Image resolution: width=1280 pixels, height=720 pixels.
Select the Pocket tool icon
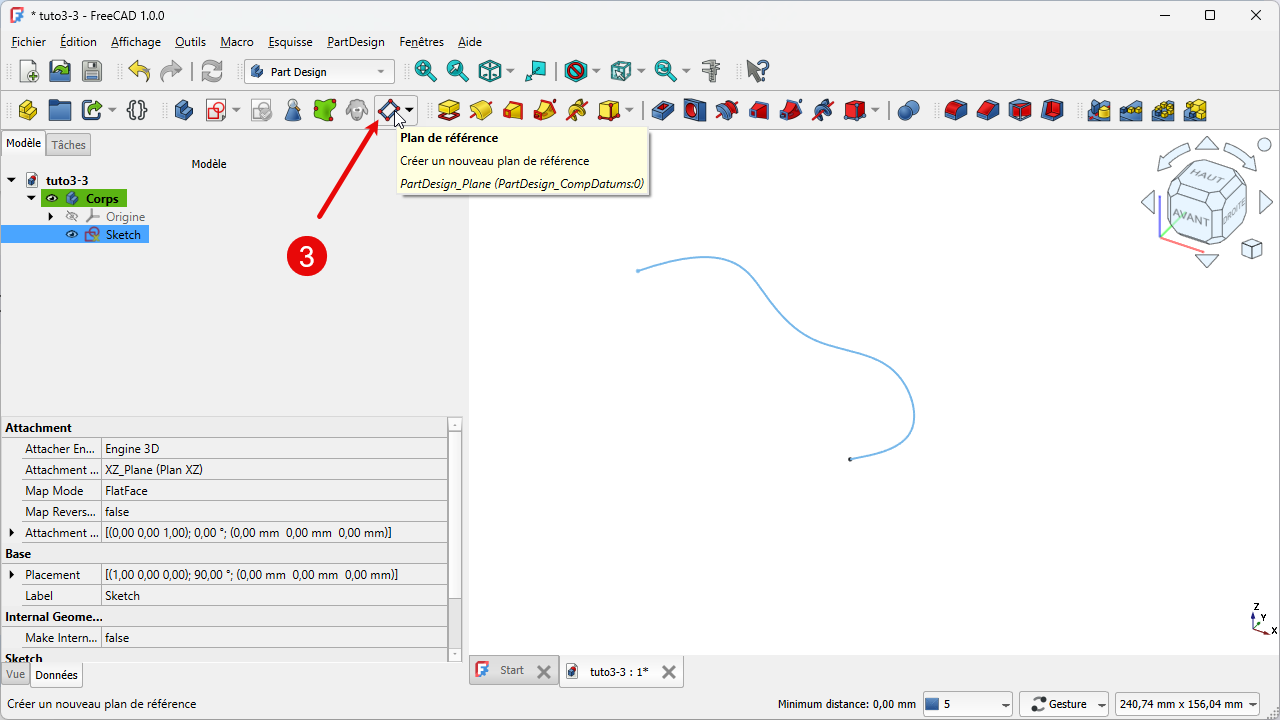pos(662,110)
